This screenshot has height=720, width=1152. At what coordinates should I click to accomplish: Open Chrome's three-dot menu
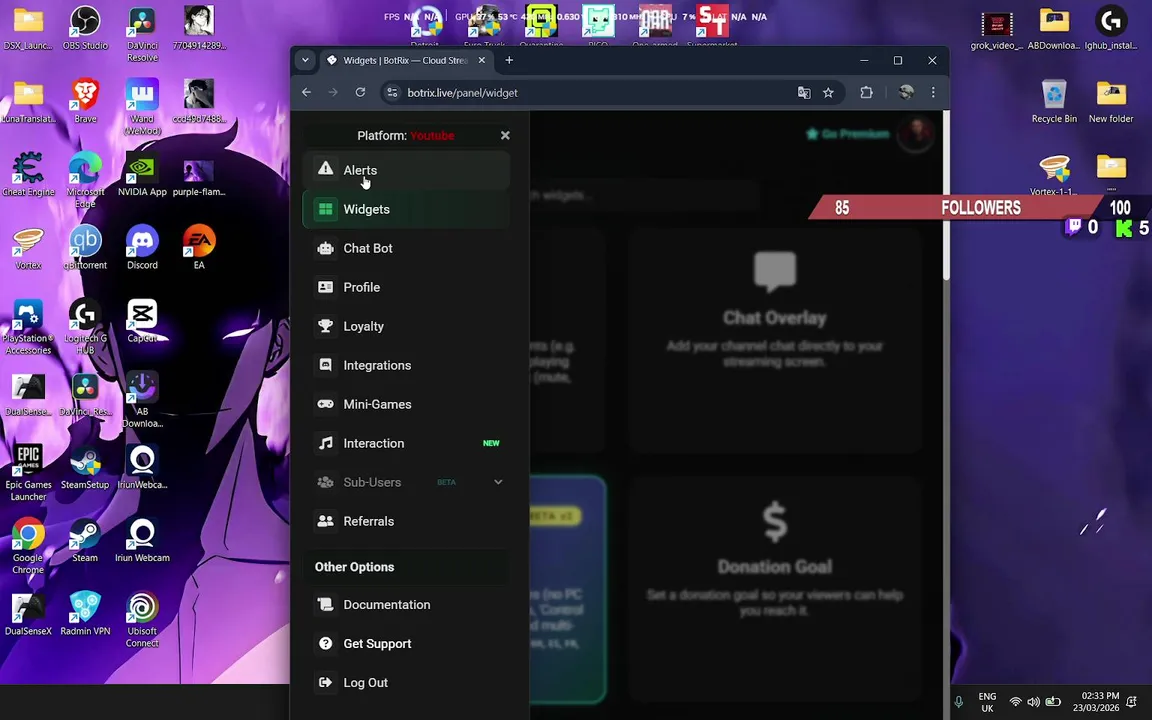pyautogui.click(x=933, y=93)
